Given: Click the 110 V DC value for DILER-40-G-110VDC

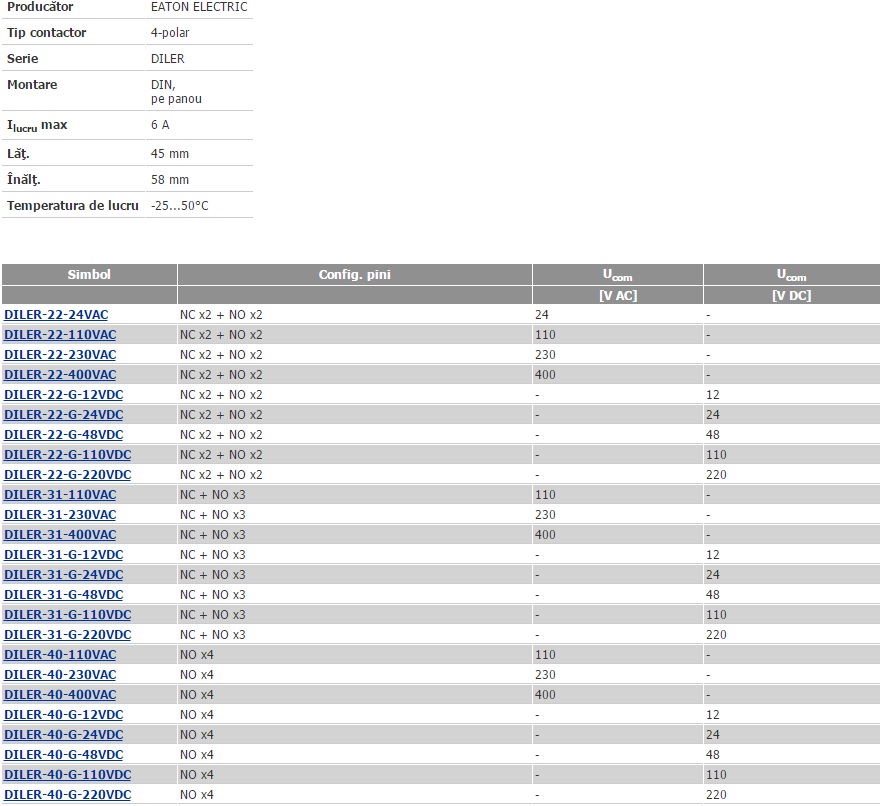Looking at the screenshot, I should tap(716, 775).
